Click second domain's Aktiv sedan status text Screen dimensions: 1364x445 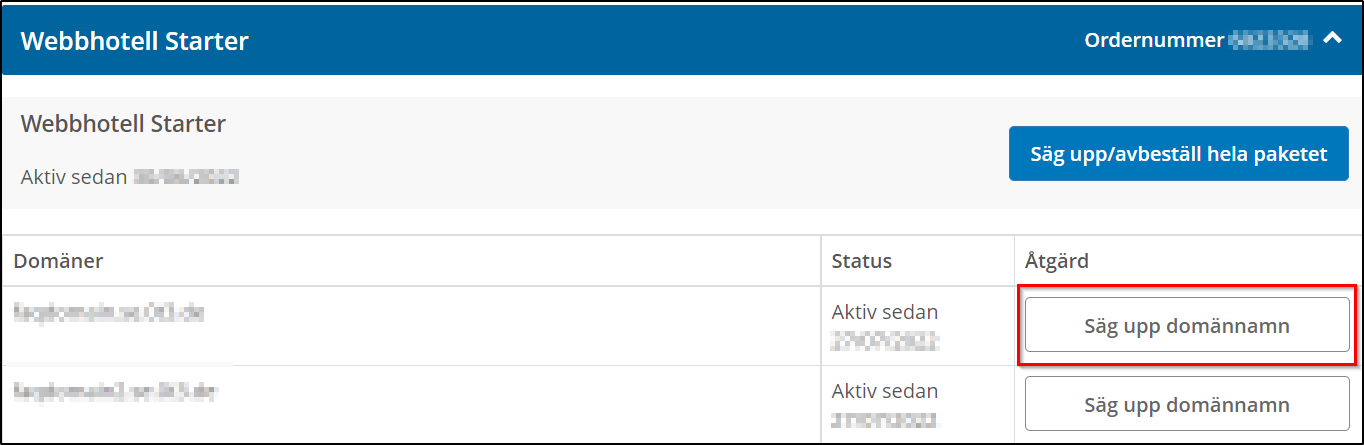[885, 391]
